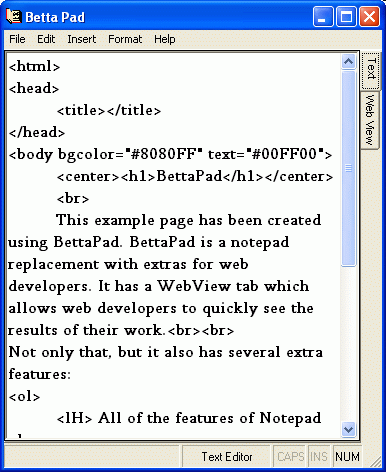Click the CAPS status indicator
Screen dimensions: 386x472
(291, 457)
